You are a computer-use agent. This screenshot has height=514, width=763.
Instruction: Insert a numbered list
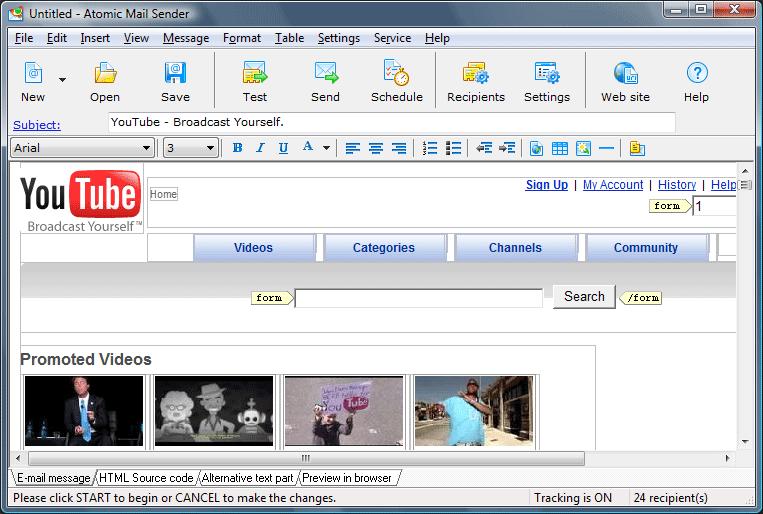(x=430, y=148)
